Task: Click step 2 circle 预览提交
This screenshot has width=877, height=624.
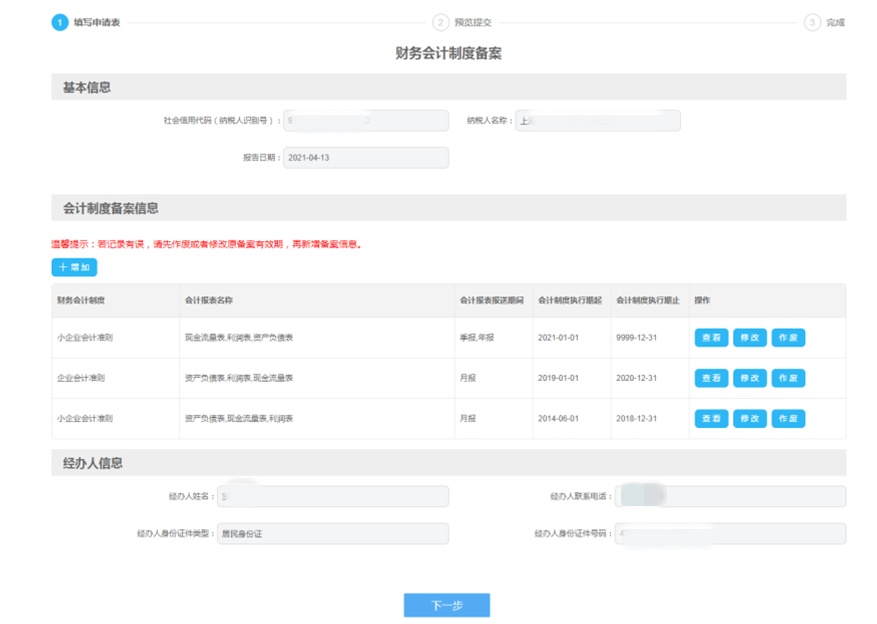Action: pos(440,22)
